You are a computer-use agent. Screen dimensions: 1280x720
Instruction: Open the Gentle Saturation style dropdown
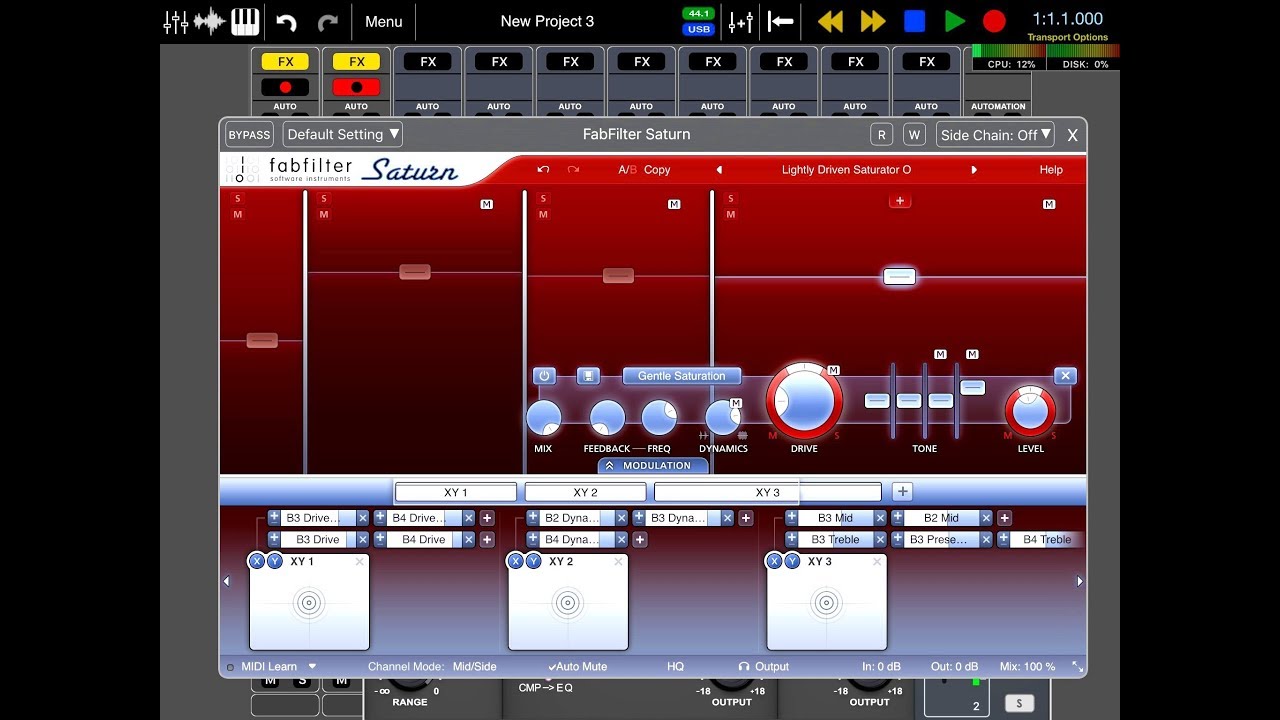click(x=682, y=376)
